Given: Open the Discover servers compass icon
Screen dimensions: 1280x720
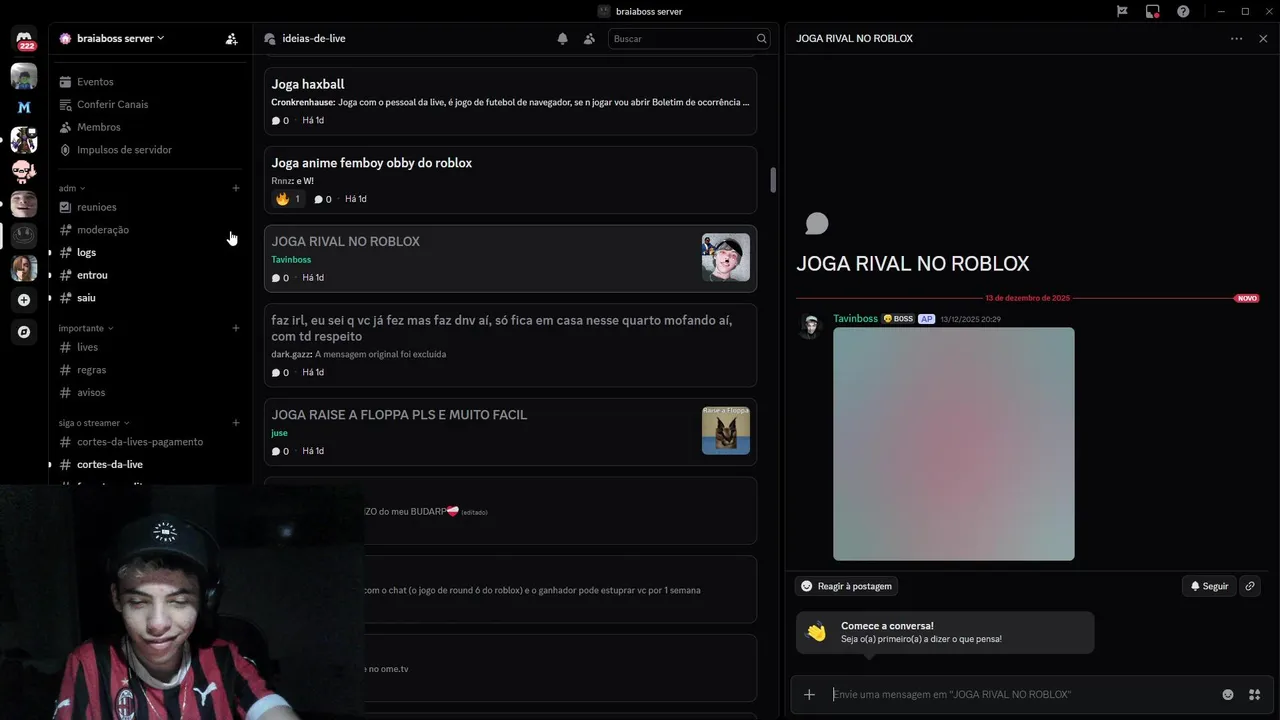Looking at the screenshot, I should coord(24,332).
